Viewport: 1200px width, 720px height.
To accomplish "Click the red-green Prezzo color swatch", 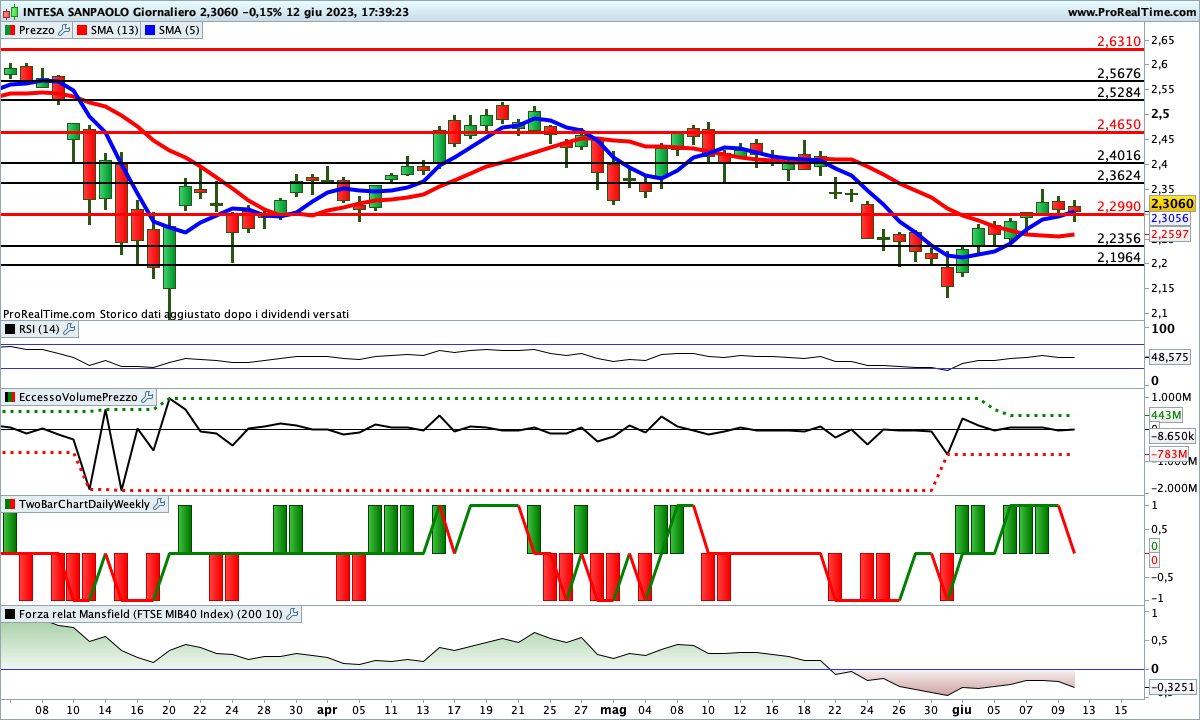I will (10, 30).
